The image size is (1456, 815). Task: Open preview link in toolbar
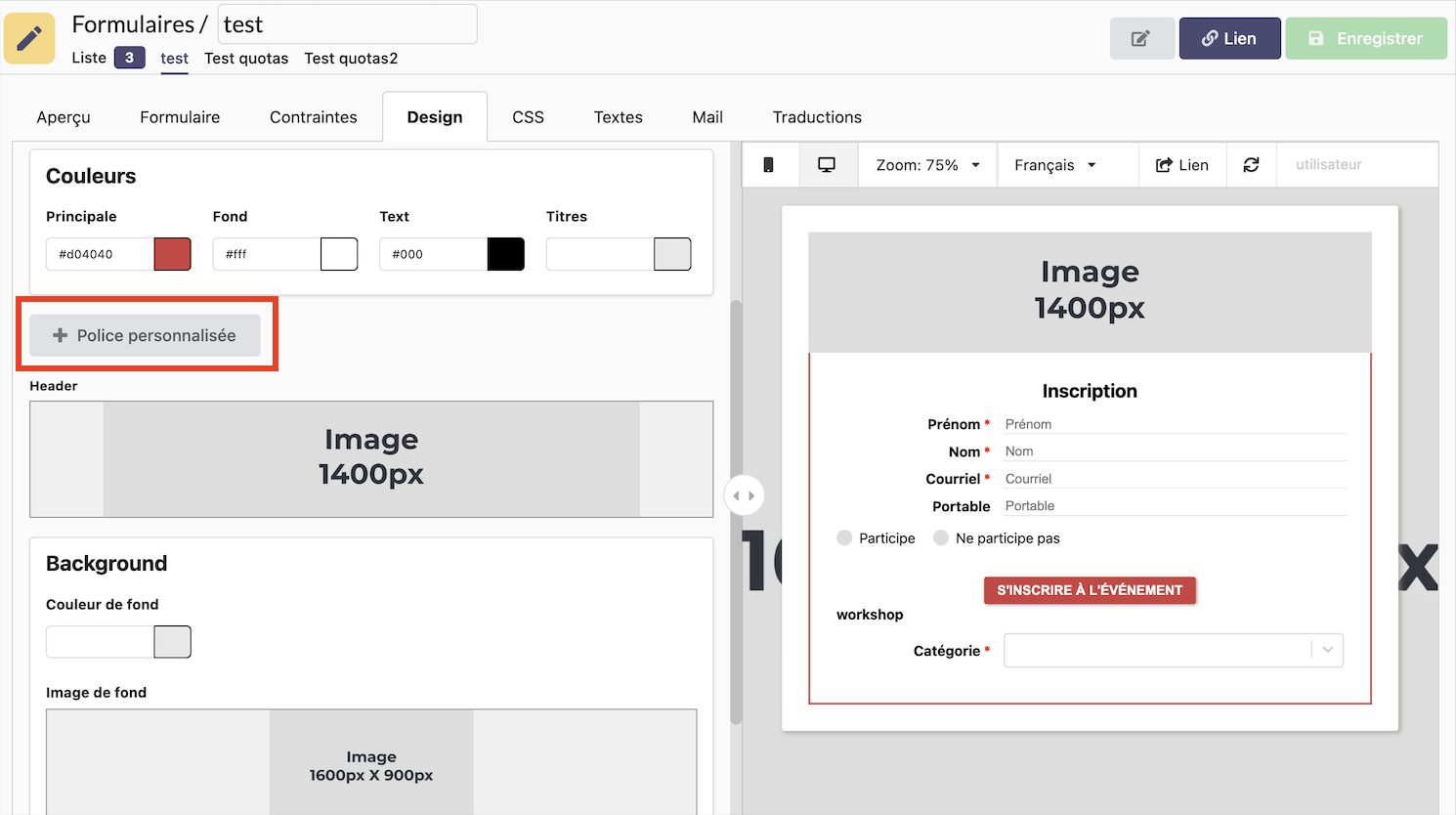(x=1182, y=165)
